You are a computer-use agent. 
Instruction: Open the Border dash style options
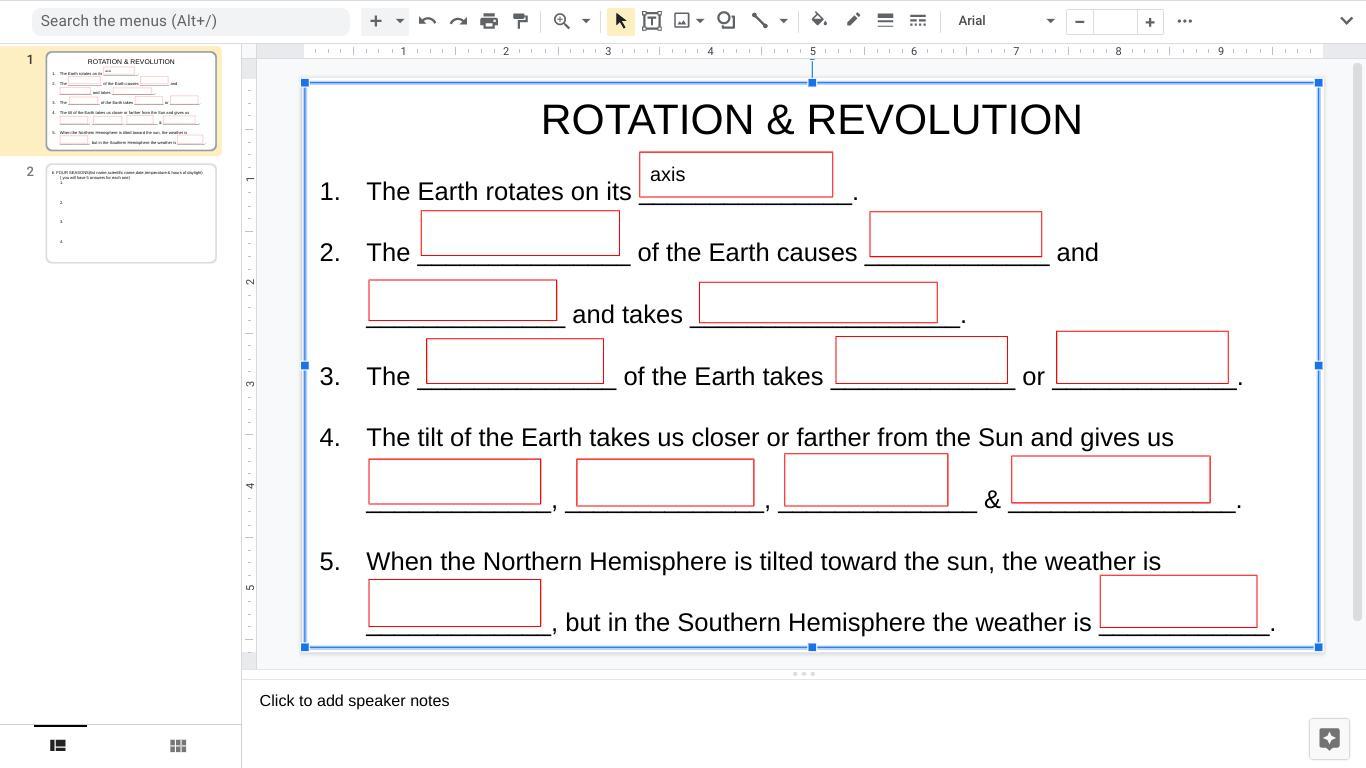coord(917,21)
